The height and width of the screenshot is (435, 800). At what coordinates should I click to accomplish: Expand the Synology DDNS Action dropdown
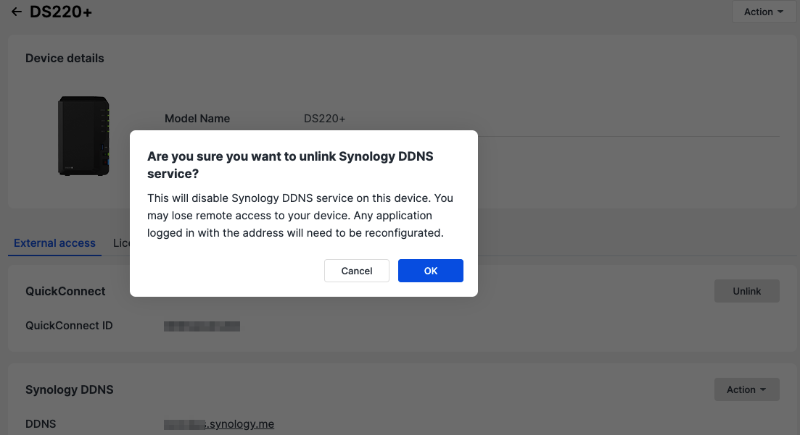pos(746,390)
